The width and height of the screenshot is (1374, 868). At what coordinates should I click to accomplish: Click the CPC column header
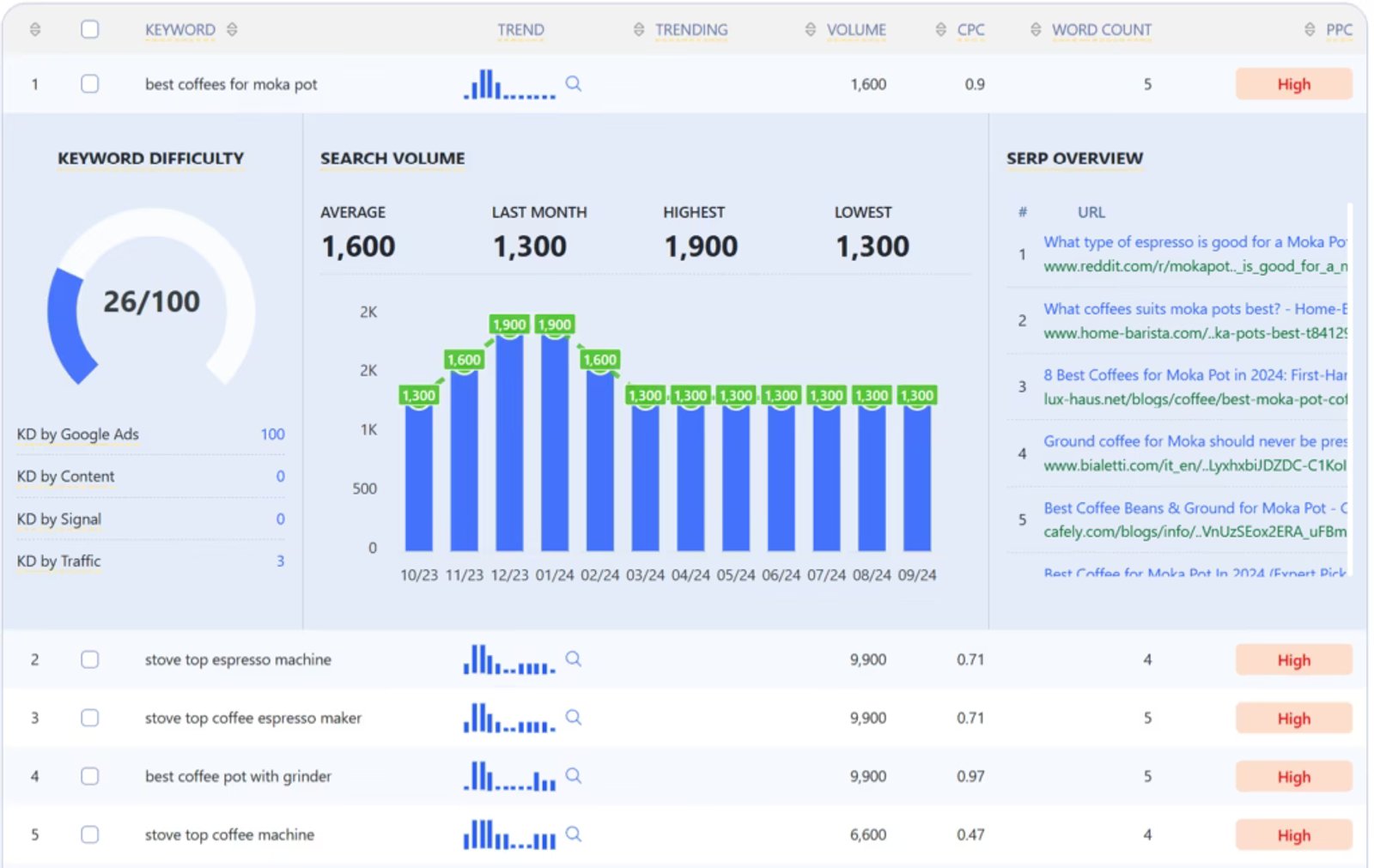(970, 29)
